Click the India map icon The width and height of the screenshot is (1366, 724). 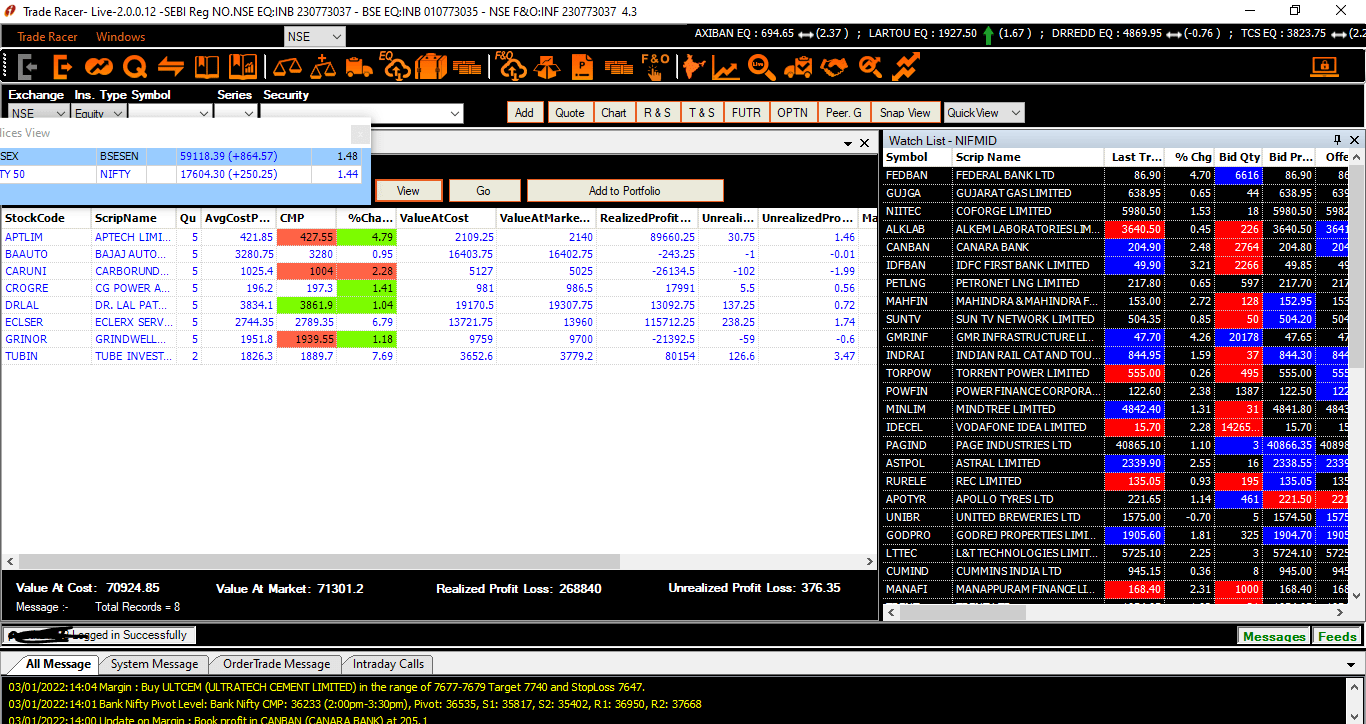pyautogui.click(x=692, y=67)
